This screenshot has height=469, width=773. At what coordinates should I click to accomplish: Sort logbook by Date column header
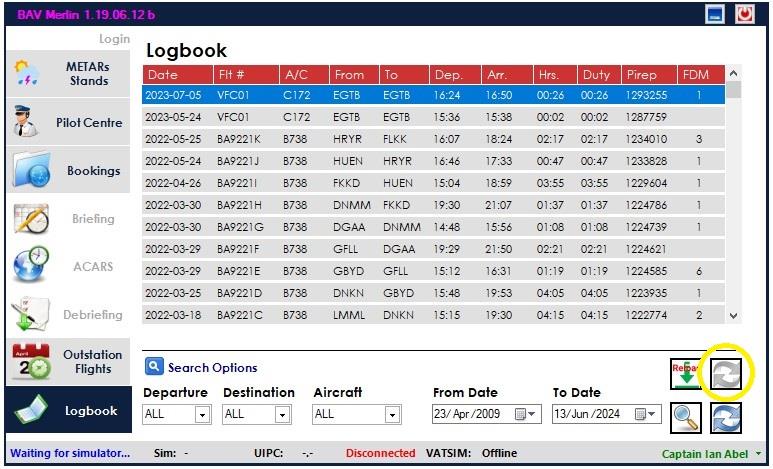pyautogui.click(x=178, y=74)
